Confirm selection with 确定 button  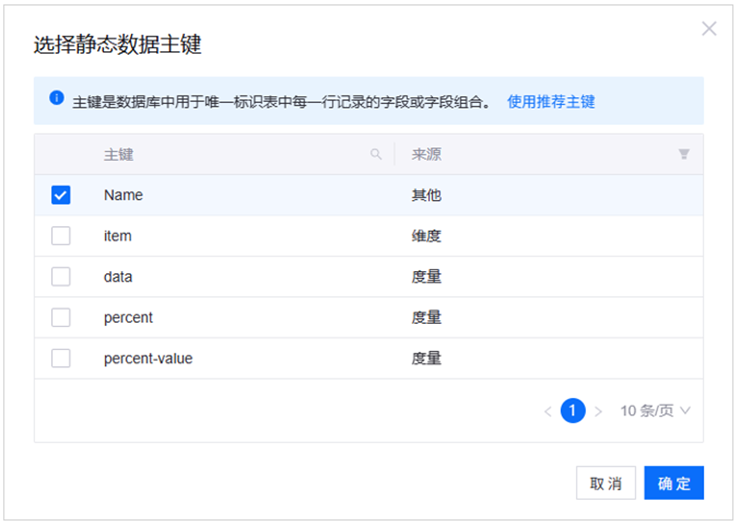pyautogui.click(x=674, y=483)
